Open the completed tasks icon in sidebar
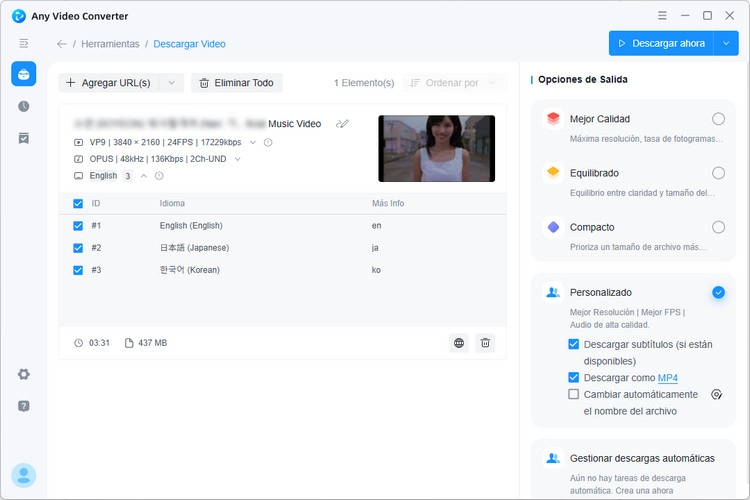The image size is (750, 500). tap(23, 138)
